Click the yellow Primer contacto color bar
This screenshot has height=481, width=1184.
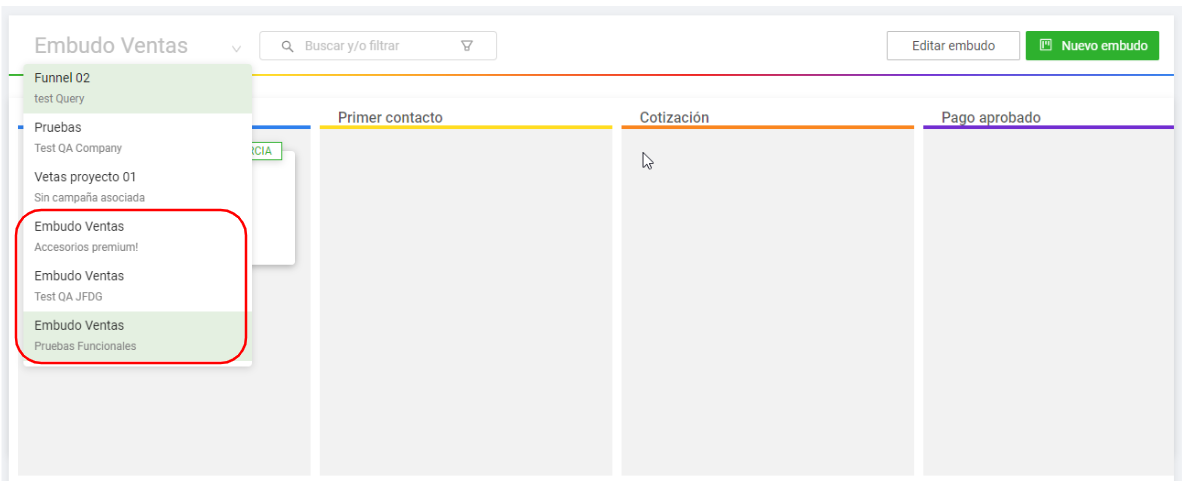point(466,128)
